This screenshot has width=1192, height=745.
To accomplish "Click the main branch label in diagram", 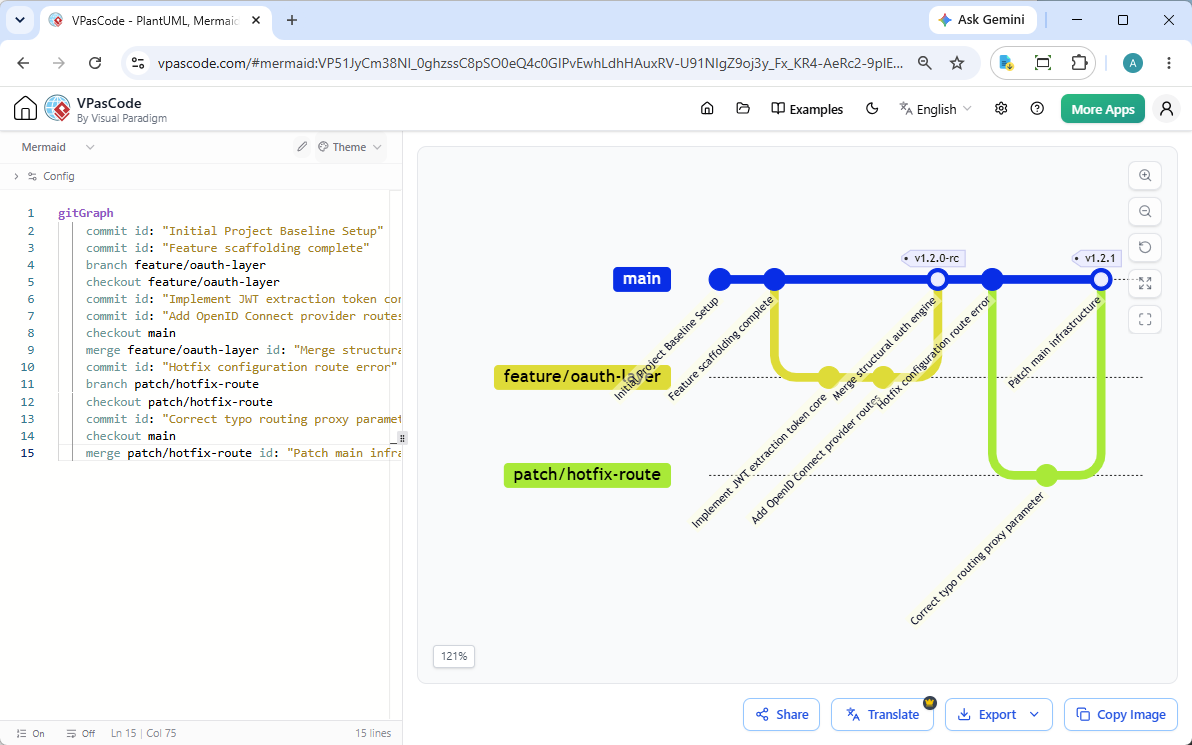I will point(642,279).
